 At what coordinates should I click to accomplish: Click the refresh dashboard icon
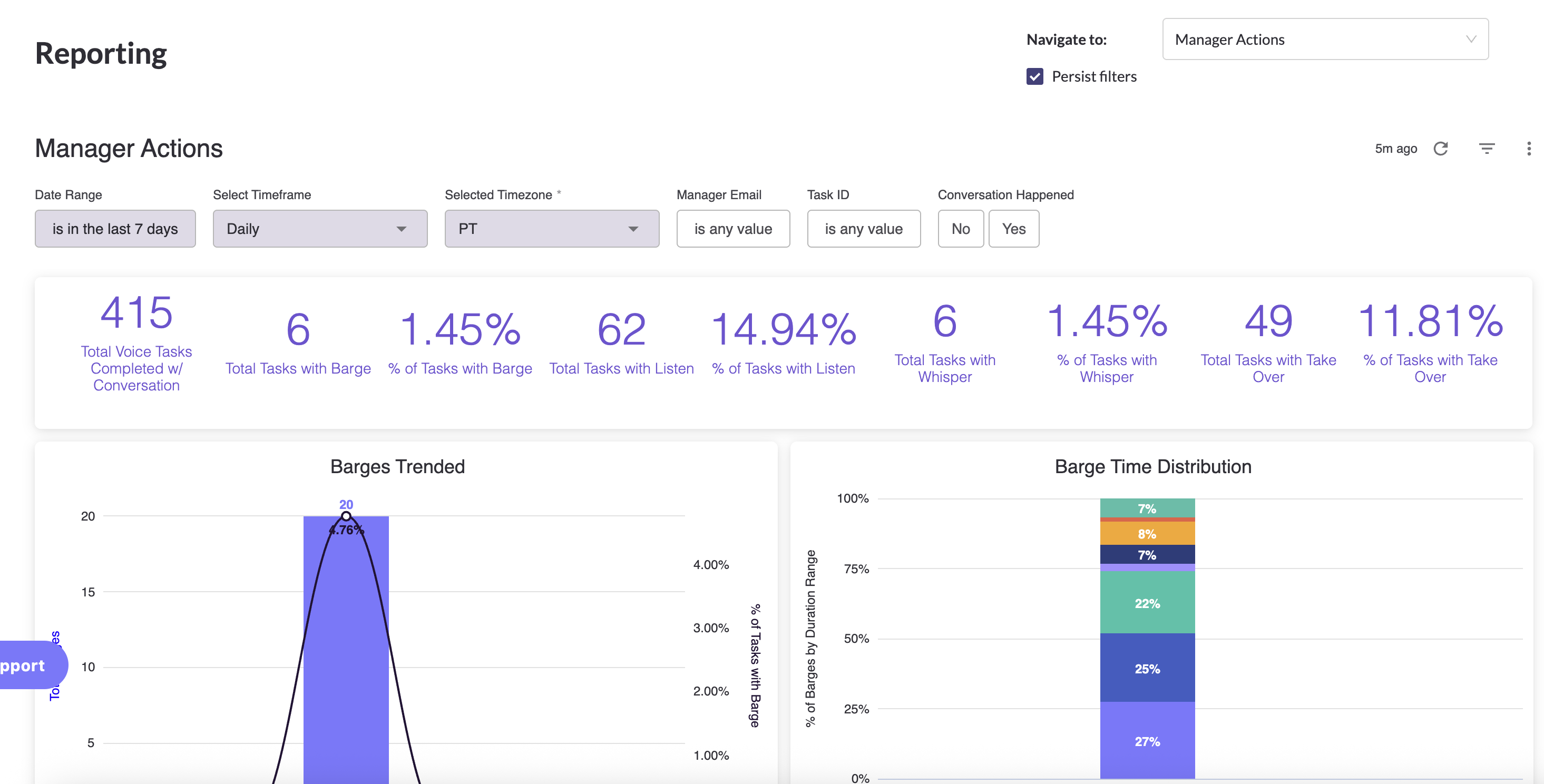click(1440, 148)
